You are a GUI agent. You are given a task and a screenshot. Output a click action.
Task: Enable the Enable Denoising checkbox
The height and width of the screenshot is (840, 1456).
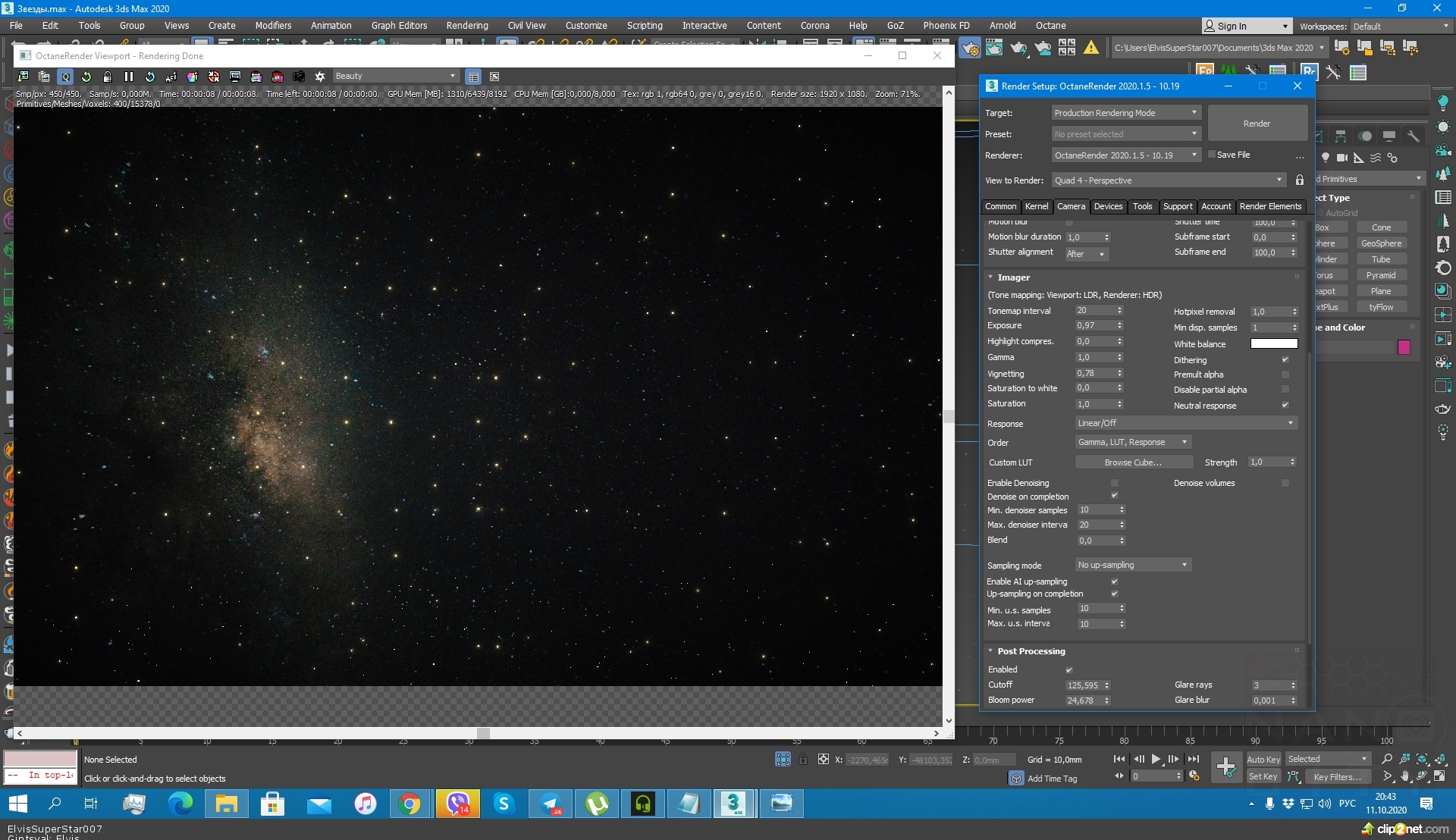1115,483
